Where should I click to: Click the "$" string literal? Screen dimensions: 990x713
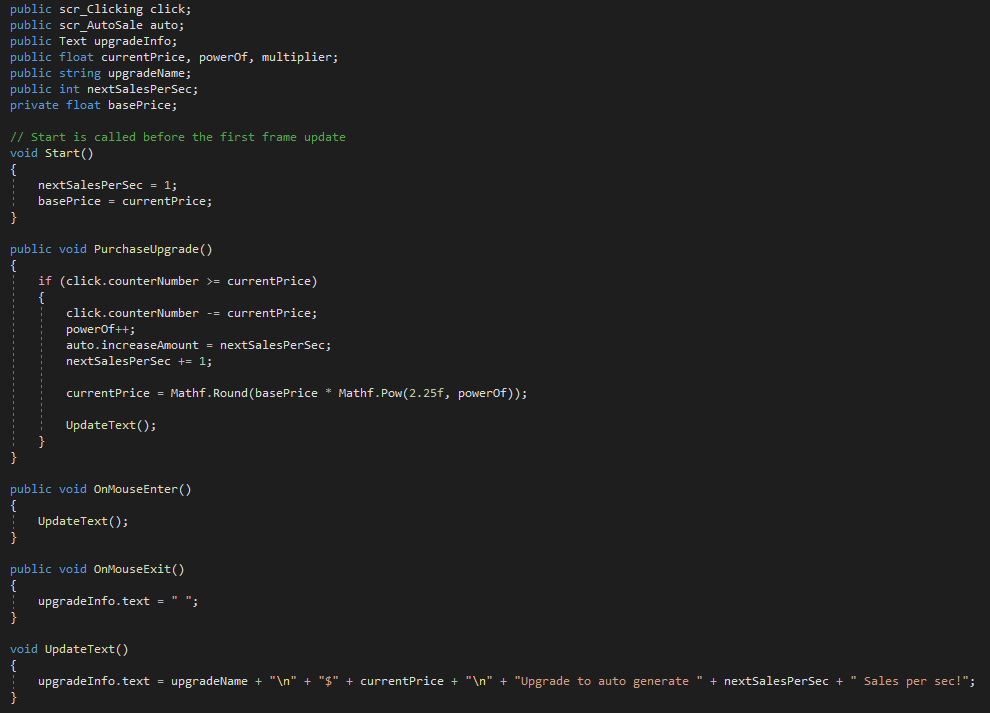[x=328, y=681]
